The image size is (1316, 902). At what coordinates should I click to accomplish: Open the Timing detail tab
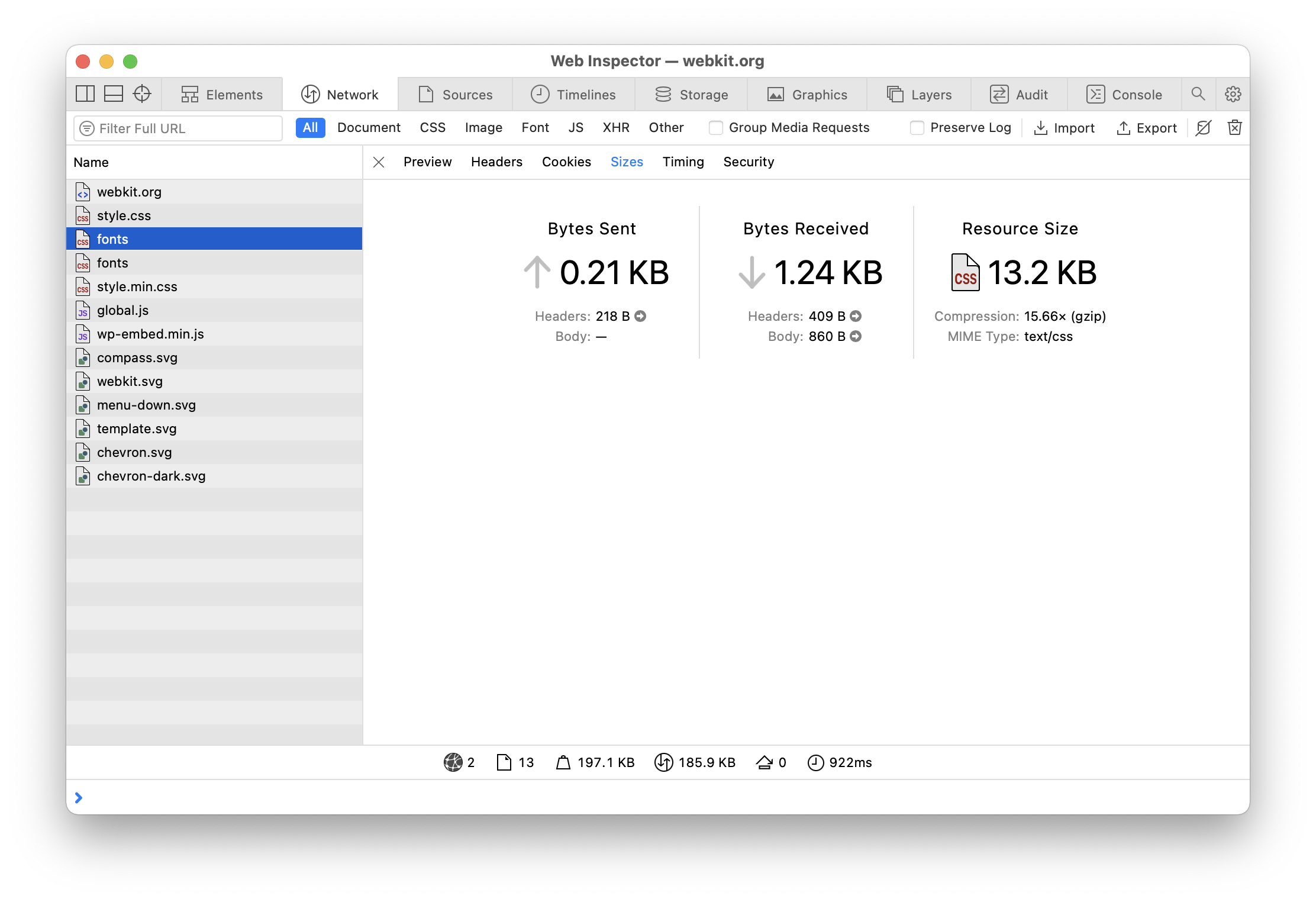[x=683, y=162]
